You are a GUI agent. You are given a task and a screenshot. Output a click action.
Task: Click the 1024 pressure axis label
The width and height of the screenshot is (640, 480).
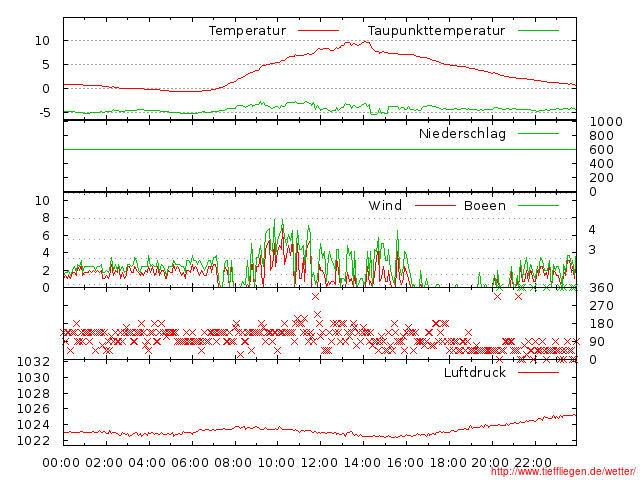33,425
